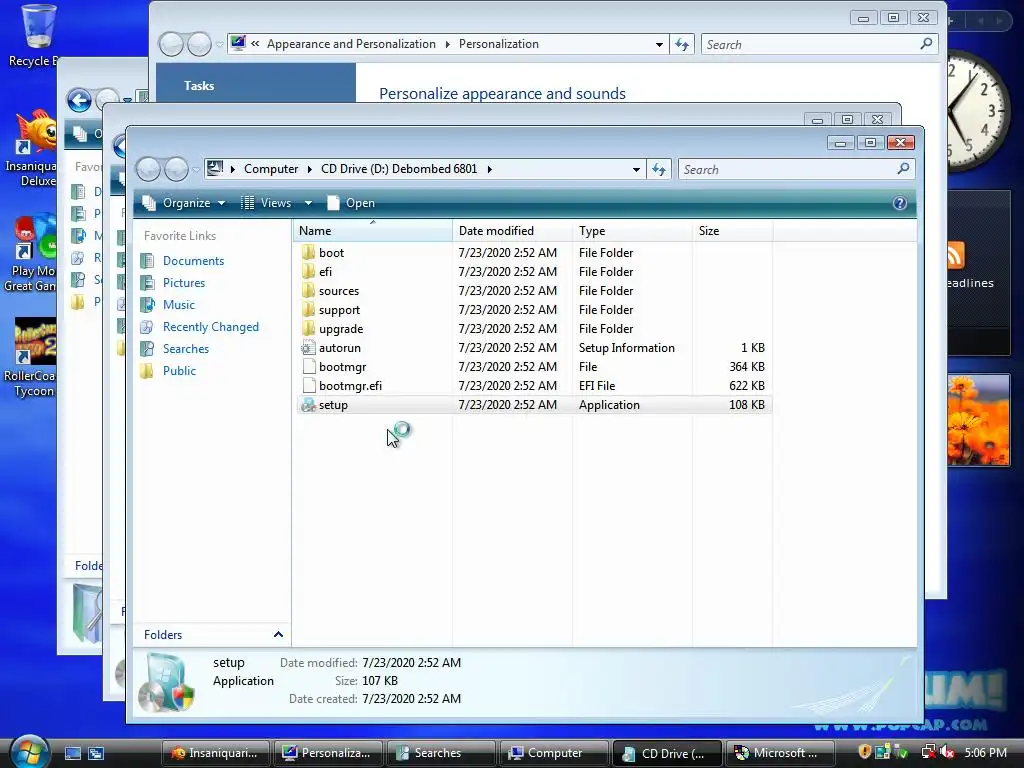
Task: Click the flower slideshow gadget picture
Action: click(x=978, y=421)
